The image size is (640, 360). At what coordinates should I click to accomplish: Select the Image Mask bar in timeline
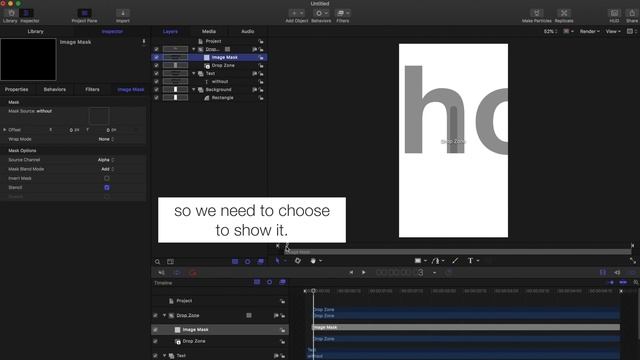[x=466, y=327]
